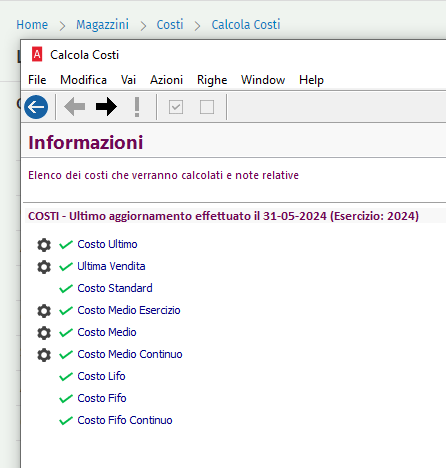Select the Costo Ultimo label
Viewport: 446px width, 468px height.
click(107, 244)
